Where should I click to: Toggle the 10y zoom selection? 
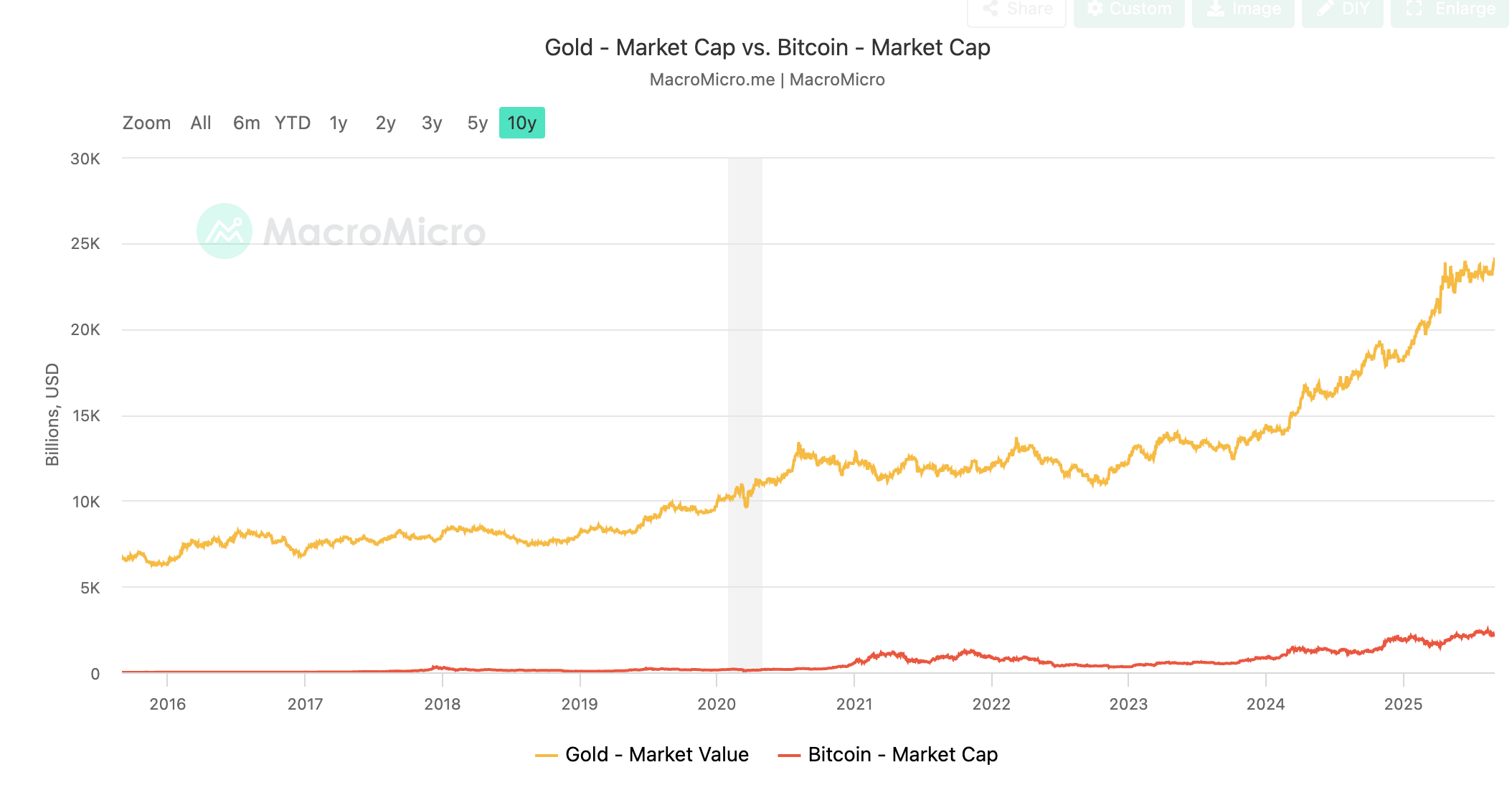point(521,122)
